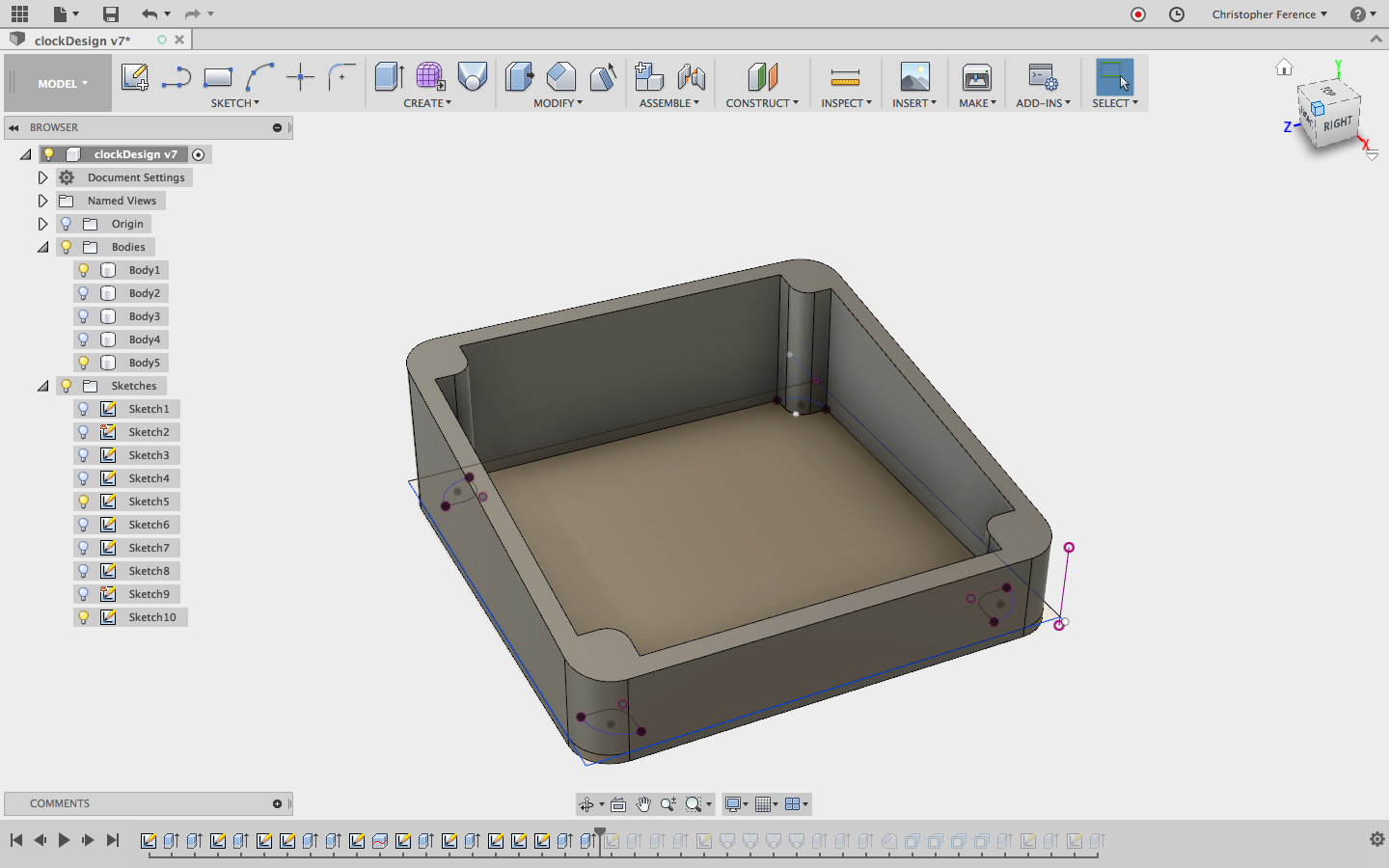Show Body4 using its lightbulb
1389x868 pixels.
84,339
